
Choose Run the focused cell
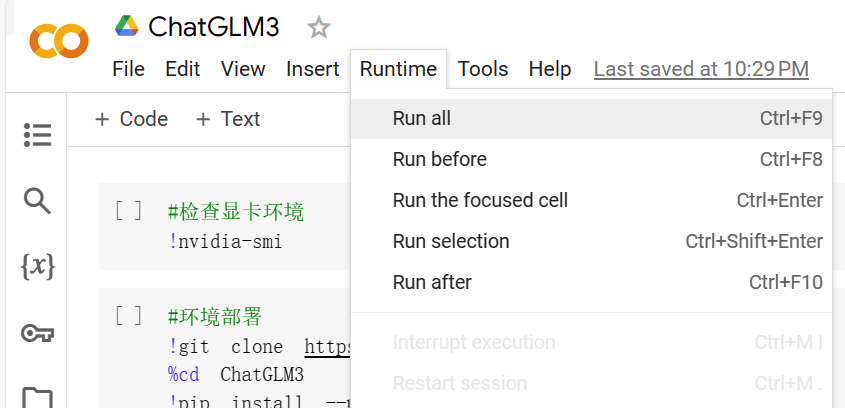point(592,200)
